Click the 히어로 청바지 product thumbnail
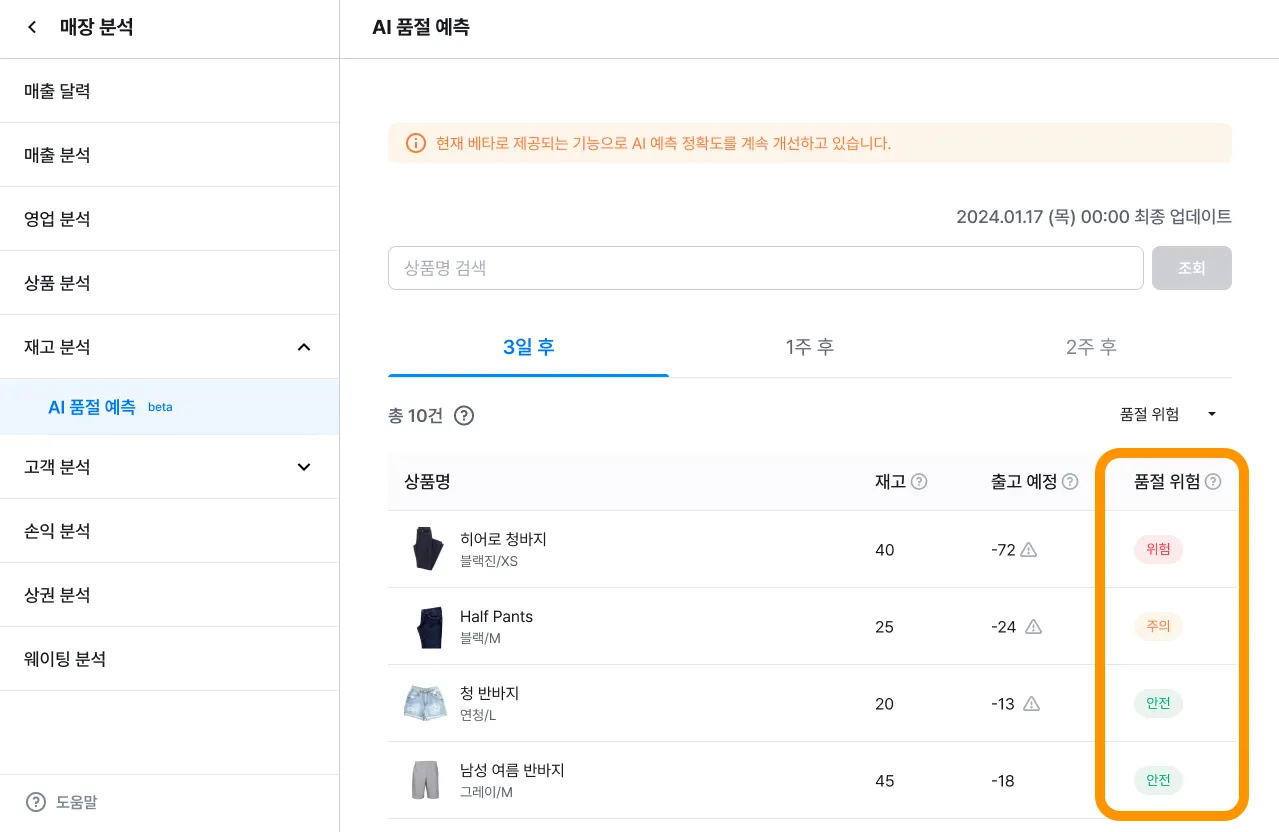1279x832 pixels. click(x=427, y=549)
